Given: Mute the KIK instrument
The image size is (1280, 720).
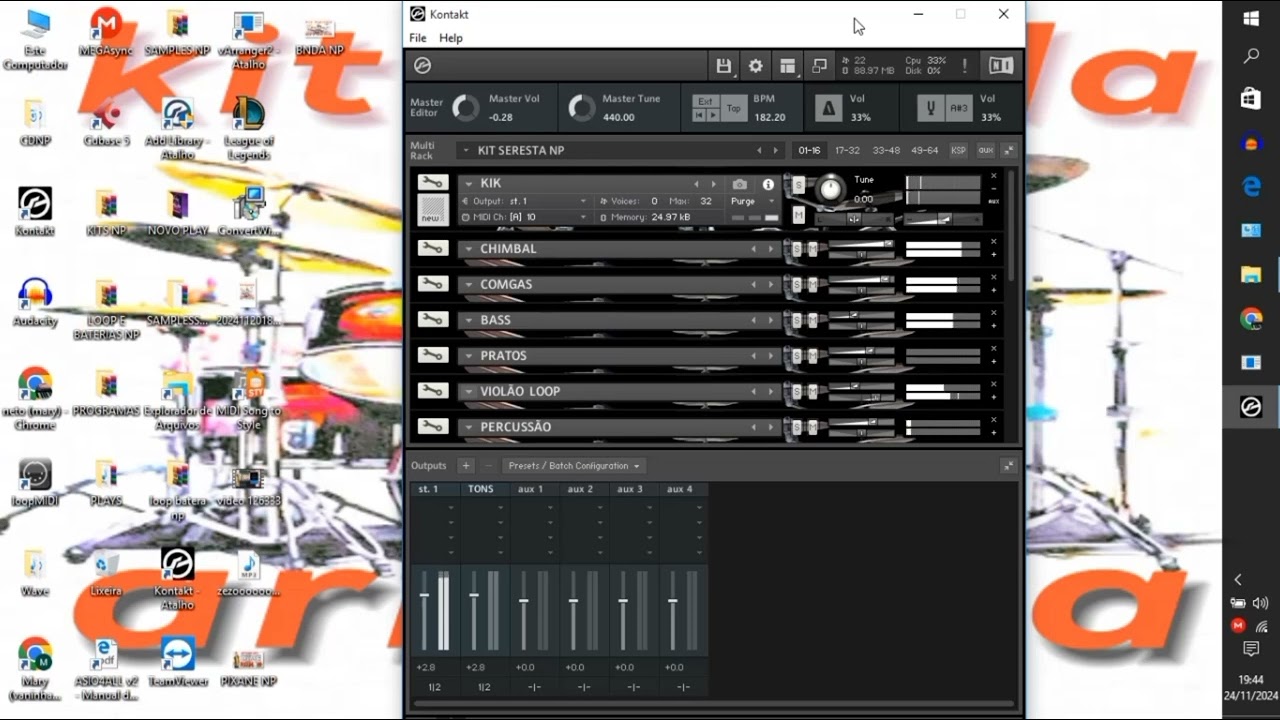Looking at the screenshot, I should [x=798, y=215].
